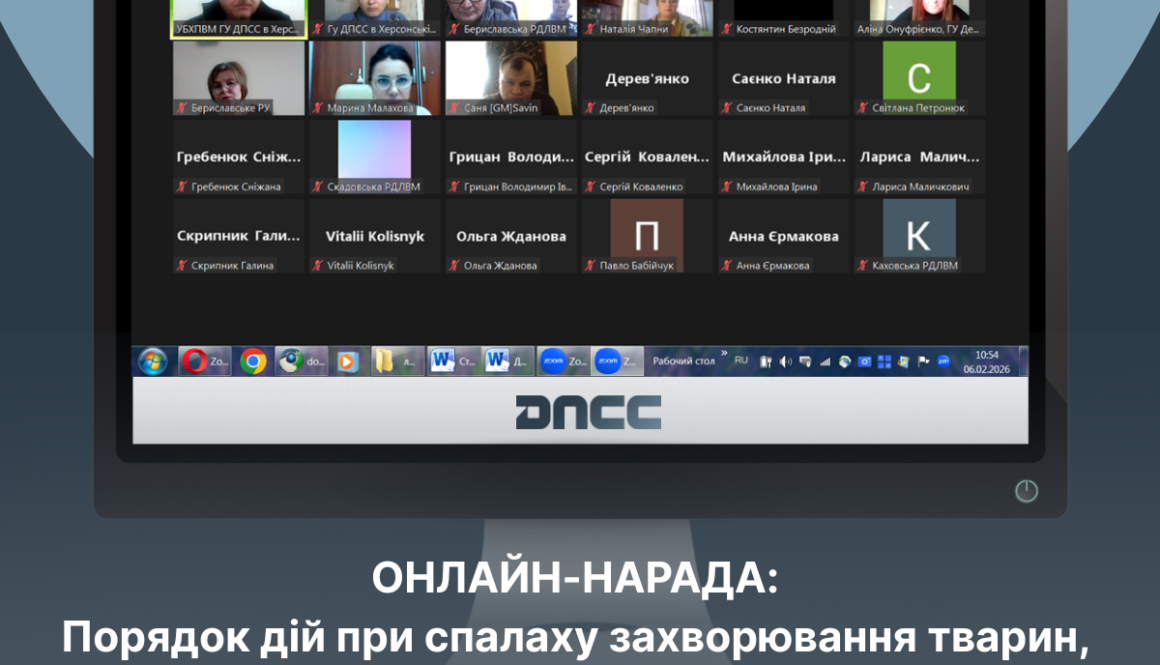Screen dimensions: 1160x665
Task: Open the Windows Start menu
Action: (151, 361)
